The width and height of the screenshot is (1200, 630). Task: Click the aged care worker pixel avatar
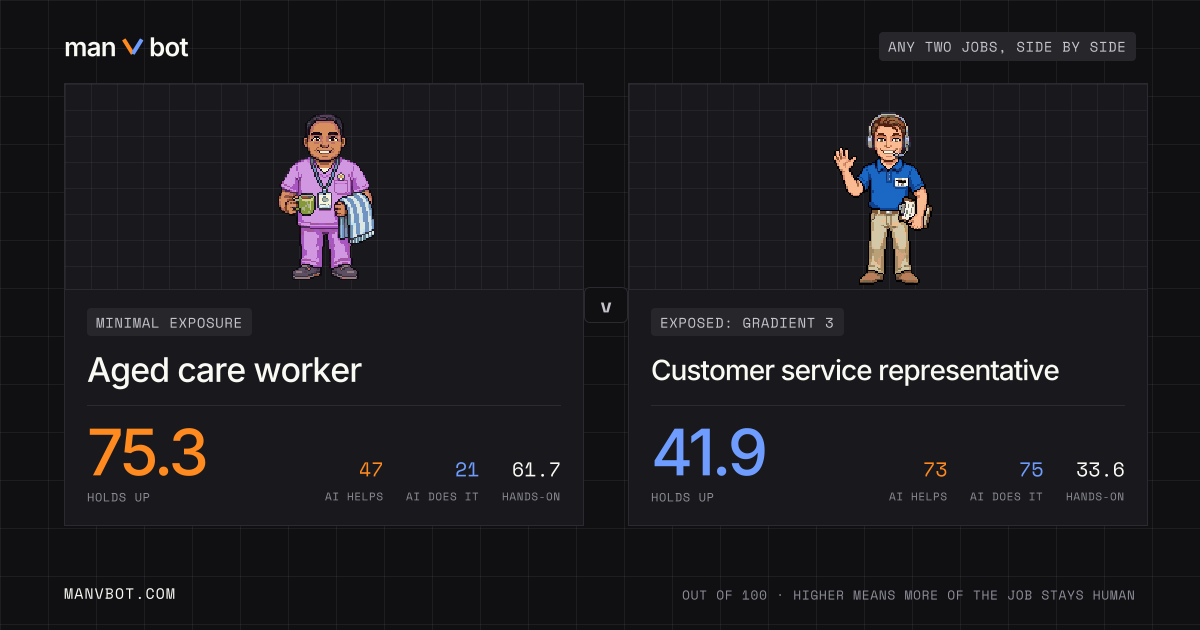click(x=325, y=196)
